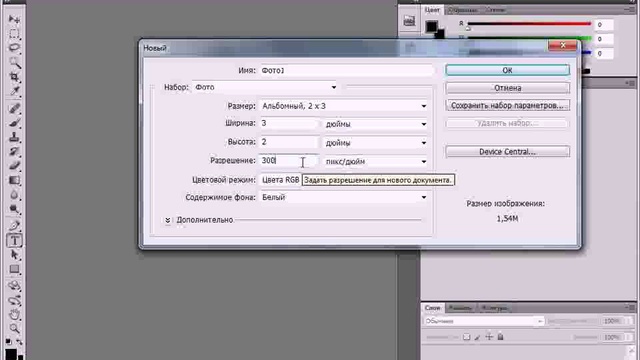640x360 pixels.
Task: Click the Высота height input field
Action: 289,142
